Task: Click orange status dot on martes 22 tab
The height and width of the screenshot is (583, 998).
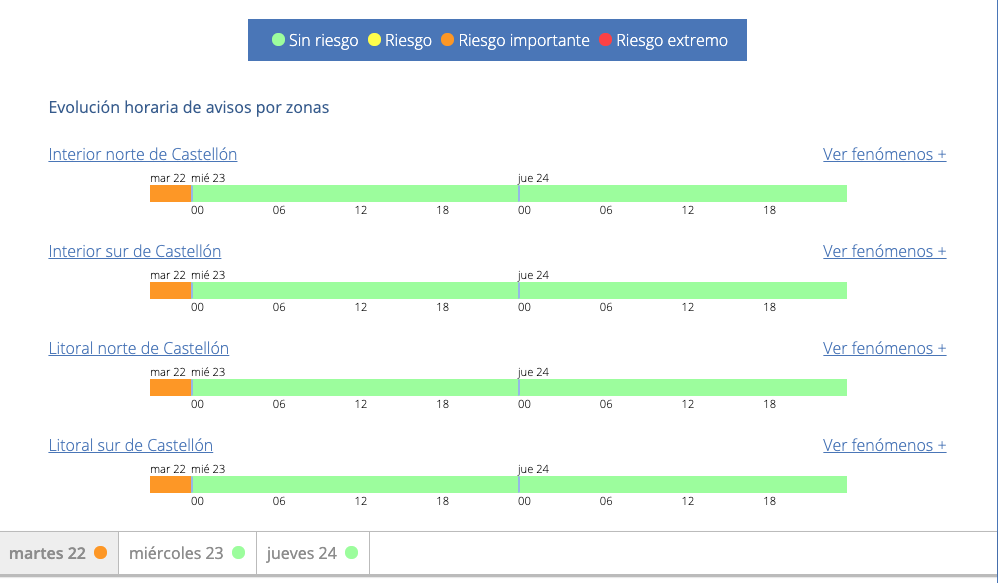Action: tap(100, 553)
